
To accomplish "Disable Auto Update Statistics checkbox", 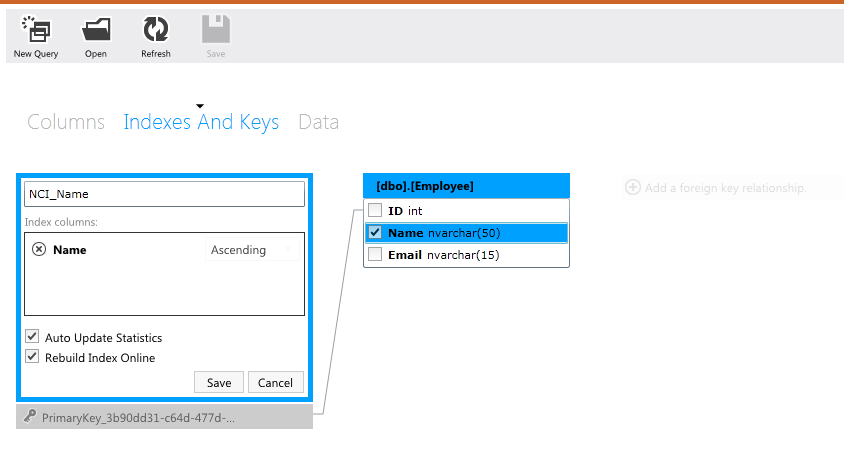I will coord(32,337).
